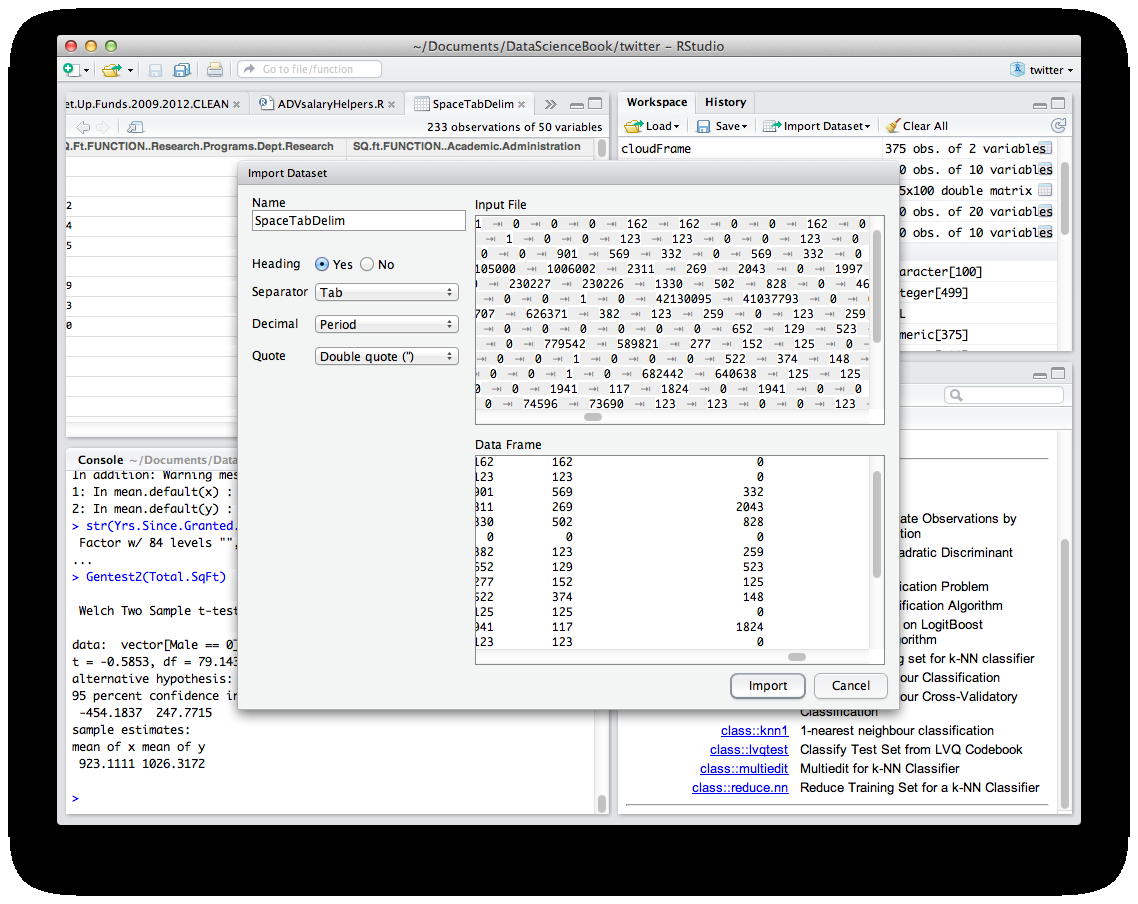
Task: Click grid icon beside 5x100 double matrix
Action: [x=1045, y=190]
